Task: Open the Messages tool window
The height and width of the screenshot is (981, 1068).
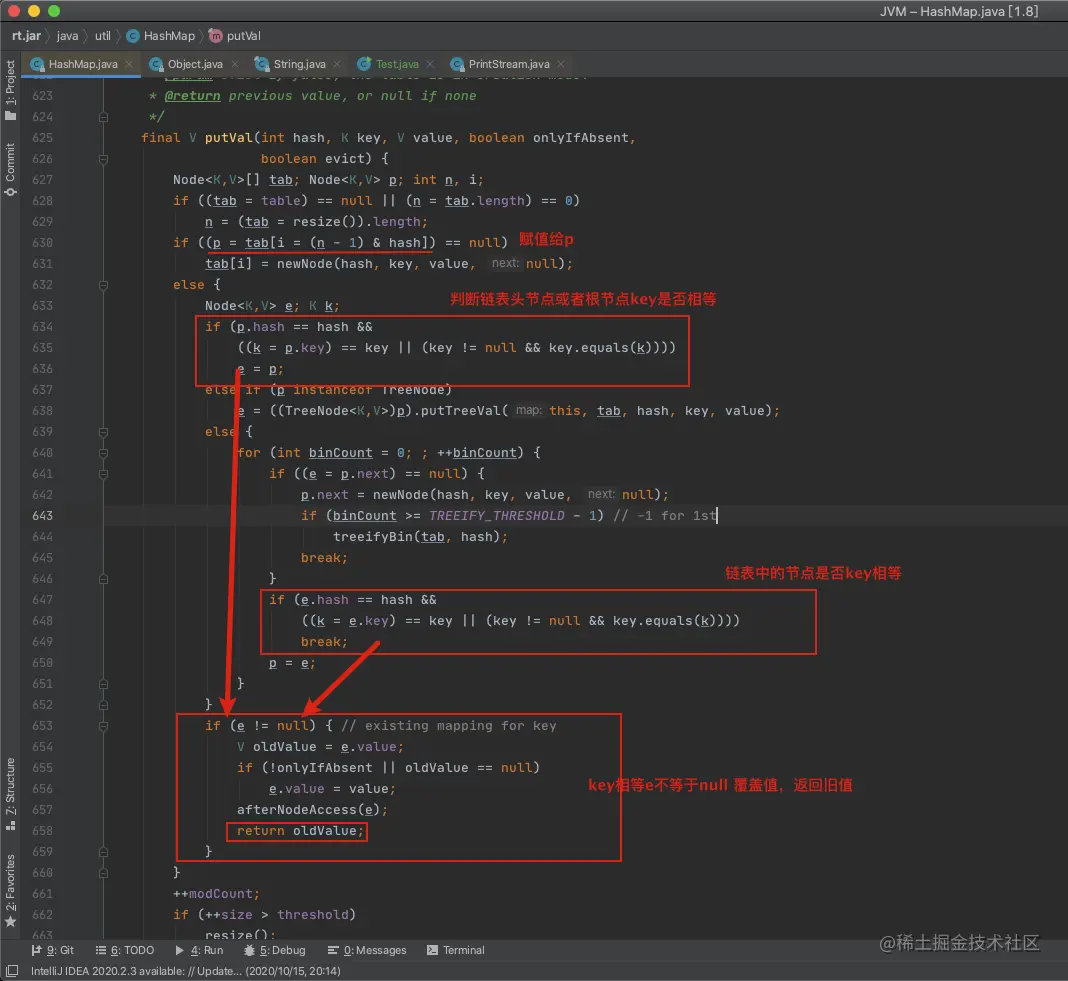Action: (366, 950)
